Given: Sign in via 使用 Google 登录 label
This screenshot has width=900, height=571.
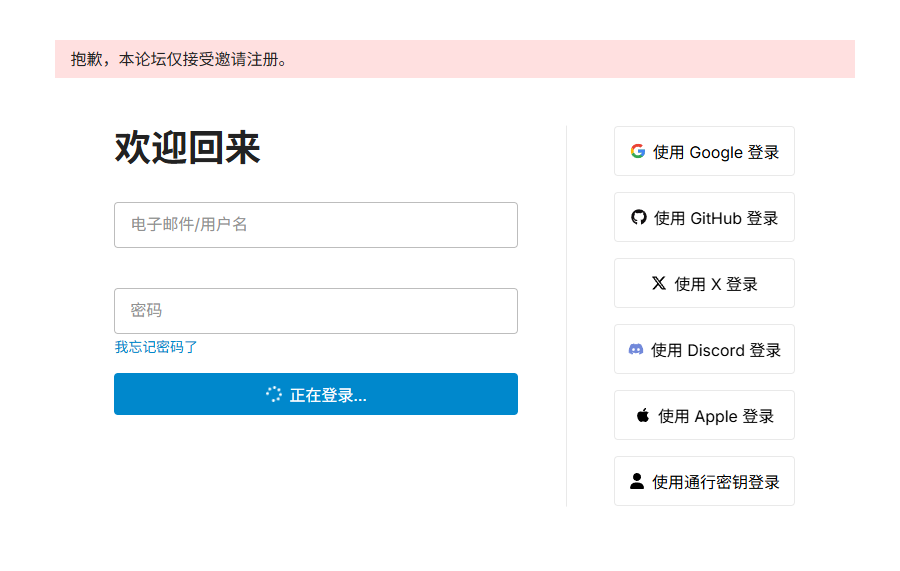Looking at the screenshot, I should click(x=716, y=152).
